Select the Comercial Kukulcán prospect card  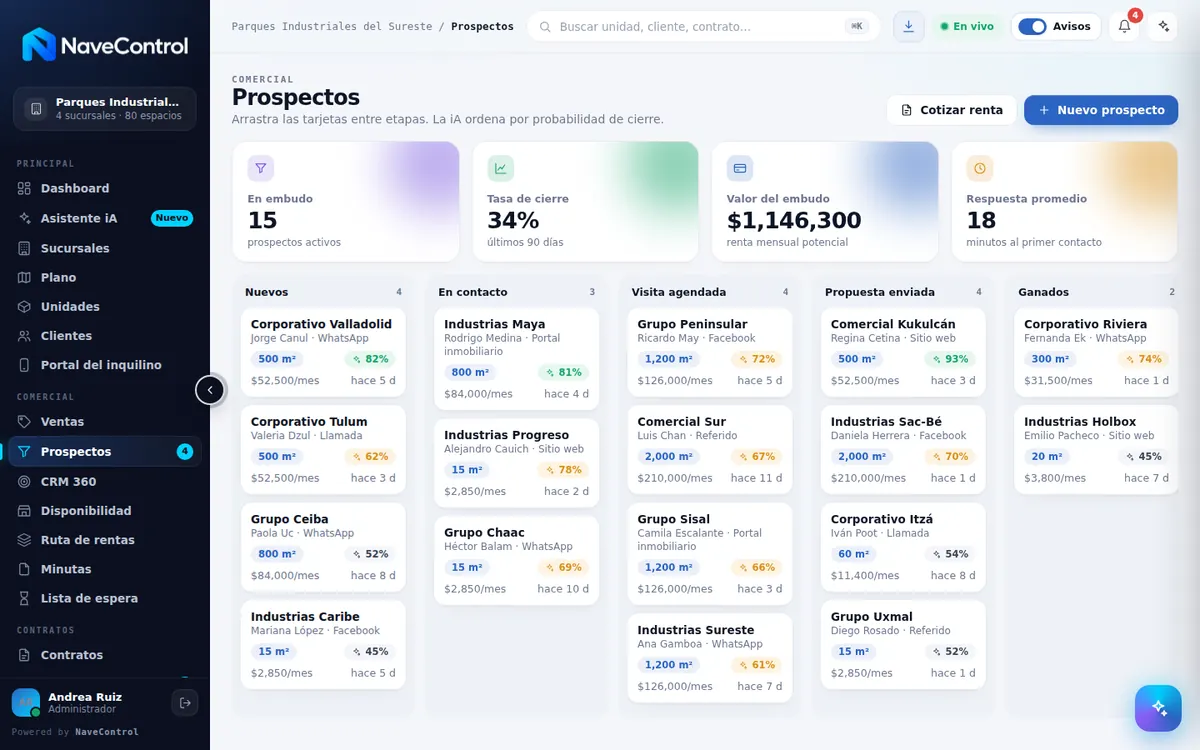coord(903,353)
